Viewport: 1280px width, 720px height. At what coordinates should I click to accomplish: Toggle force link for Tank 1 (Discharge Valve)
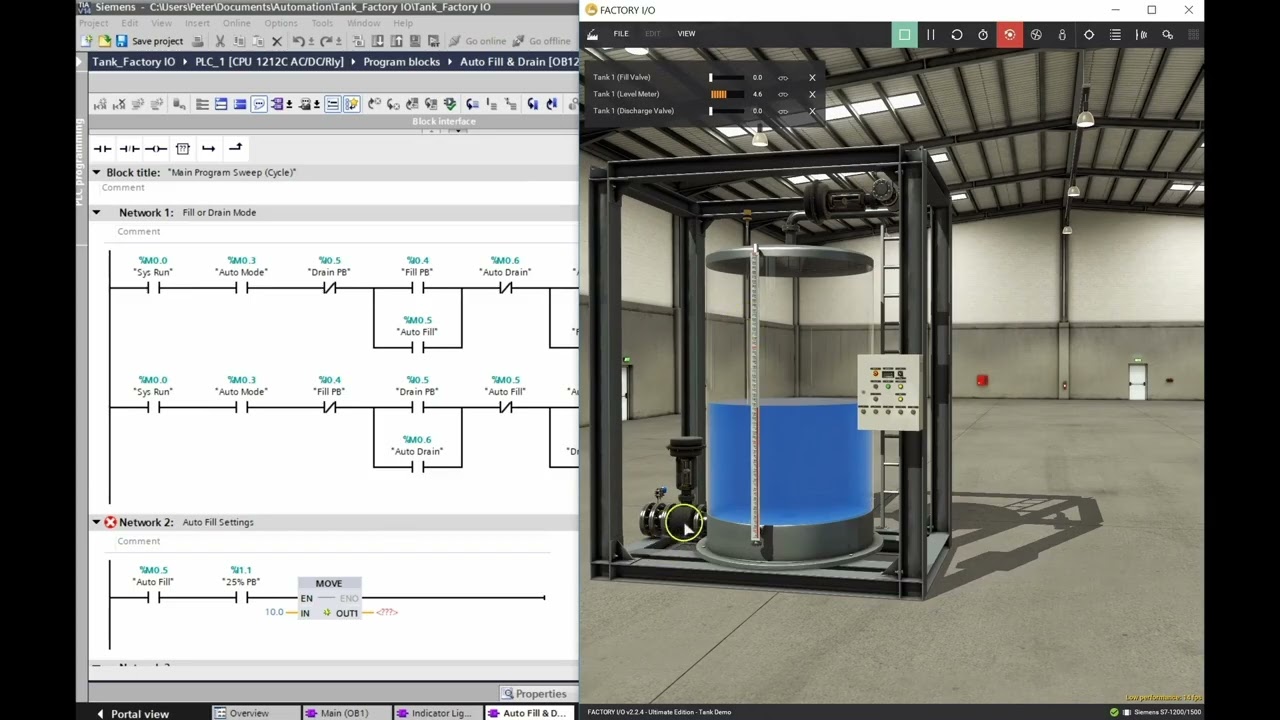(x=783, y=111)
